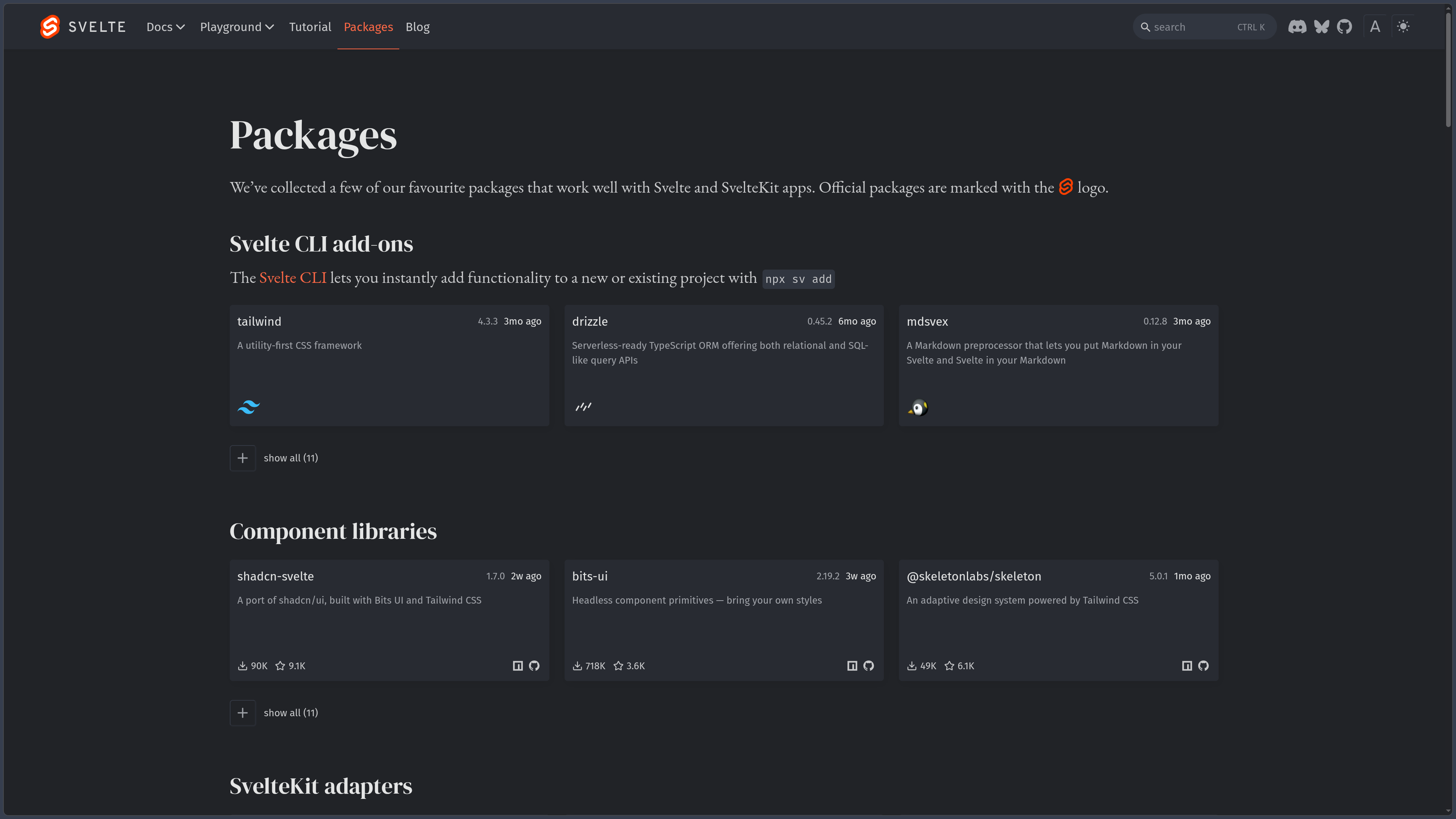This screenshot has height=819, width=1456.
Task: Expand show all CLI add-ons
Action: tap(274, 458)
